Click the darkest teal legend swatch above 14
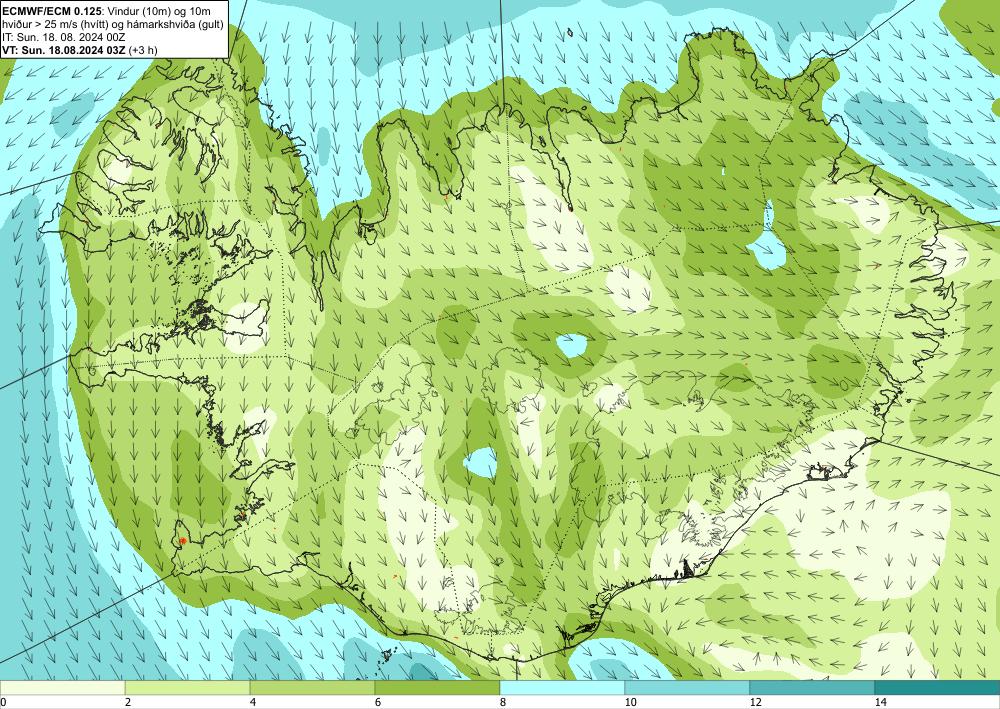Viewport: 1000px width, 709px height. pos(938,688)
